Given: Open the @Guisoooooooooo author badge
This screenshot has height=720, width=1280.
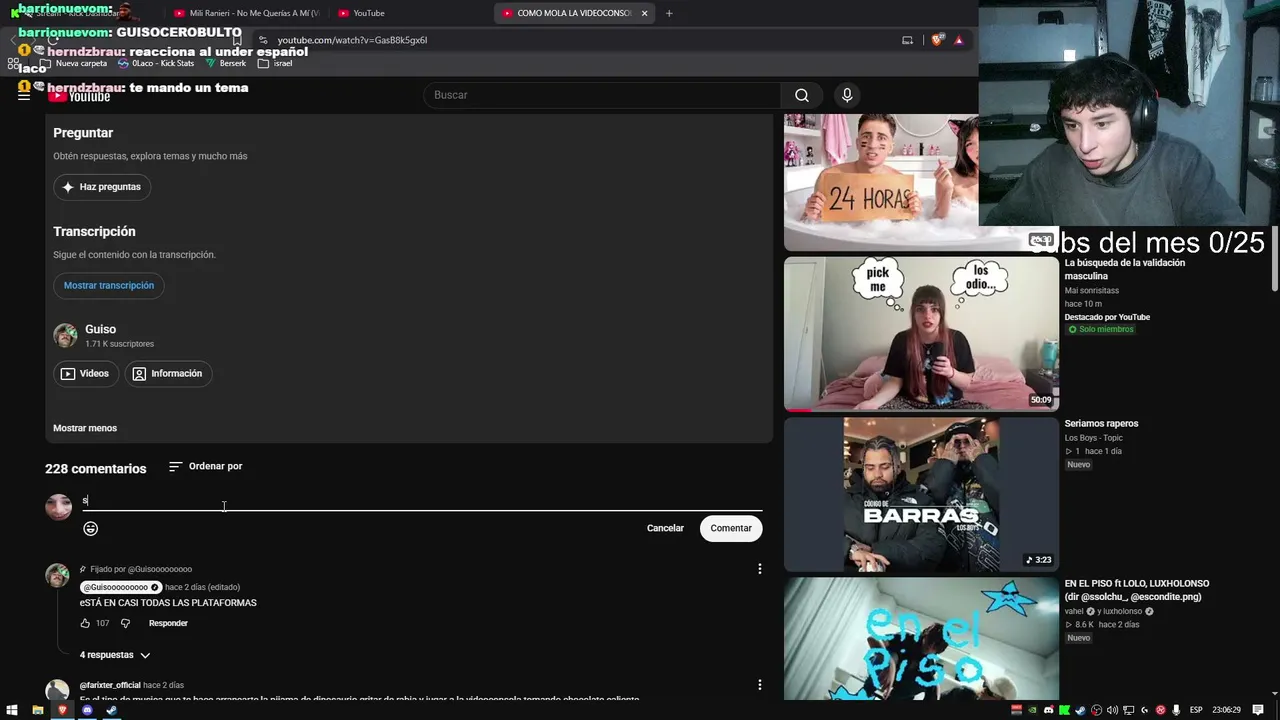Looking at the screenshot, I should 120,587.
